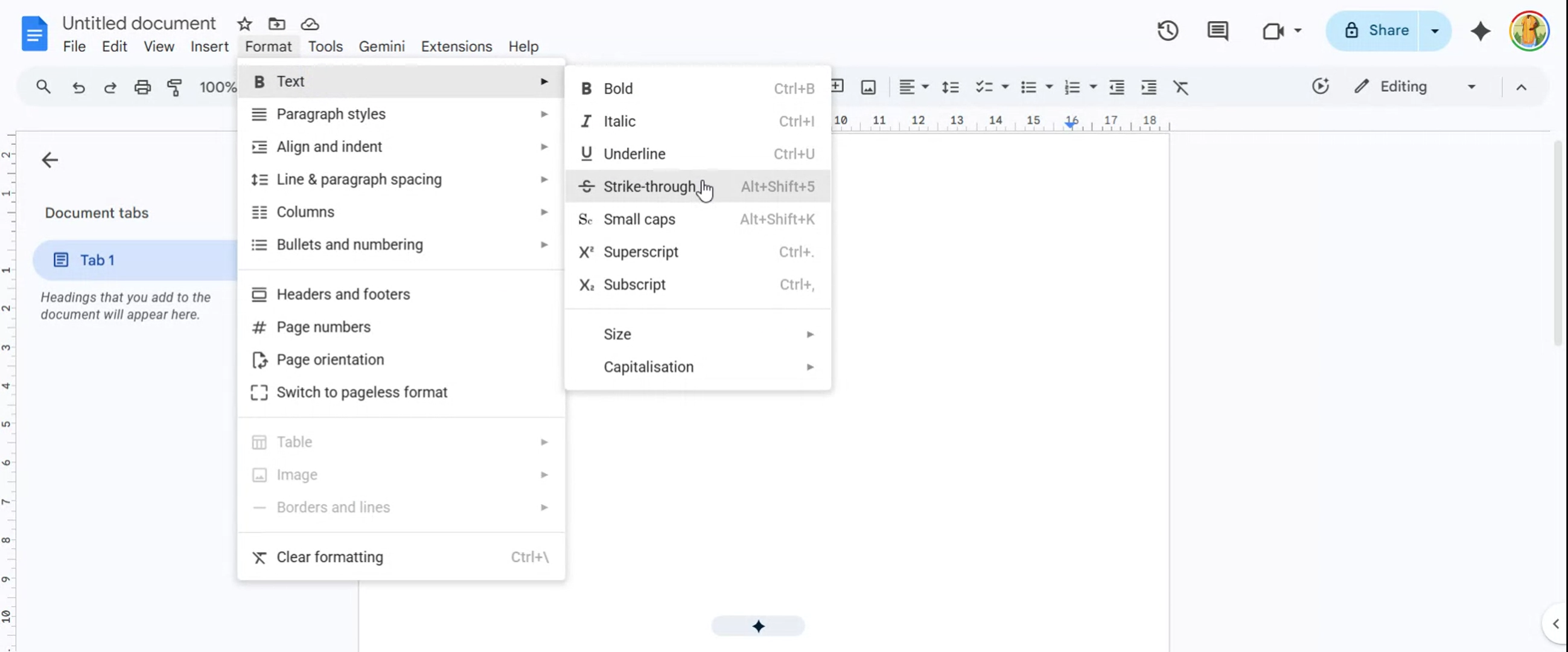
Task: Select the paint format roller icon
Action: 174,88
